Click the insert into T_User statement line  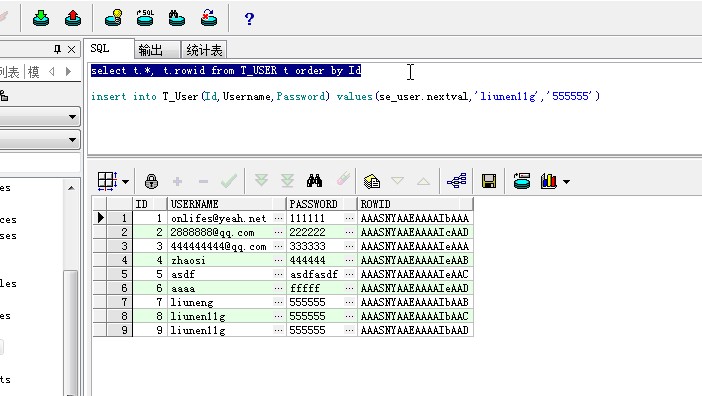pos(345,96)
